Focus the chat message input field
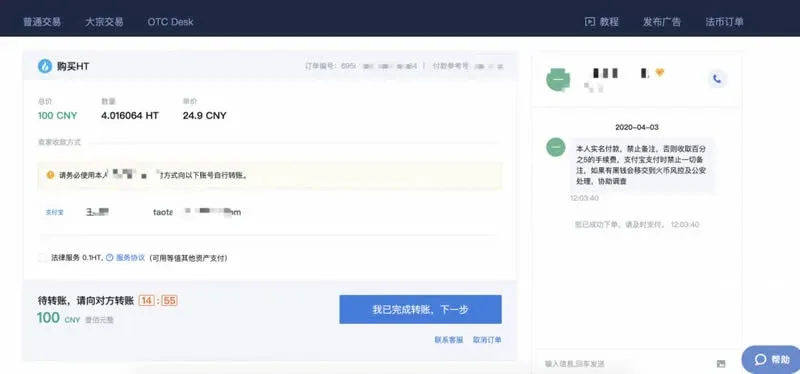The width and height of the screenshot is (800, 374). 625,364
